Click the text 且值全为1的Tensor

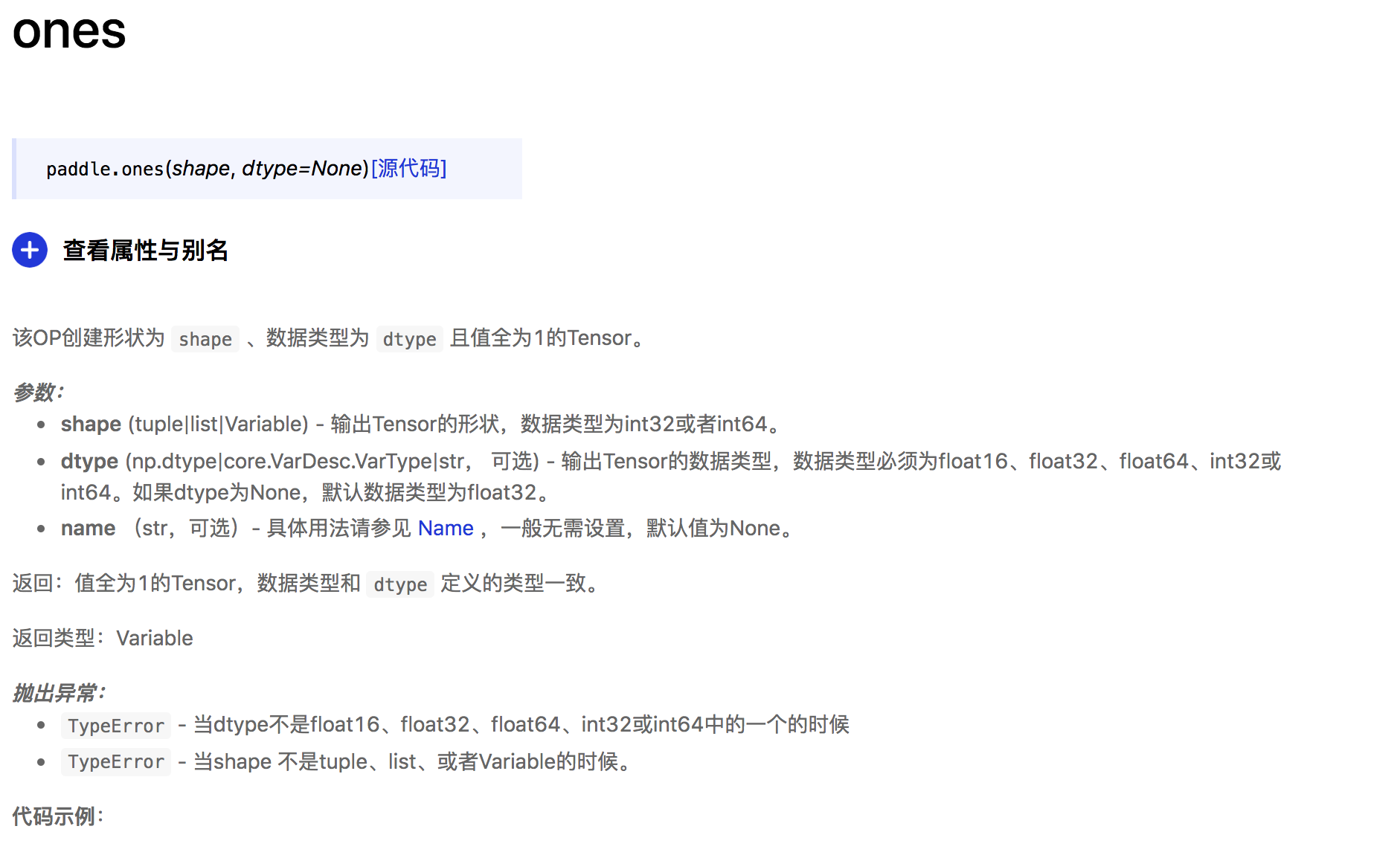(x=541, y=338)
